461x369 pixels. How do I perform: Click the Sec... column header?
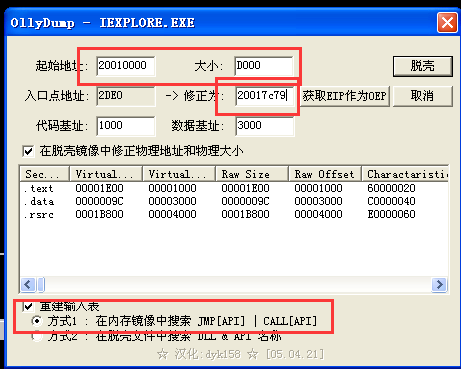pyautogui.click(x=44, y=174)
